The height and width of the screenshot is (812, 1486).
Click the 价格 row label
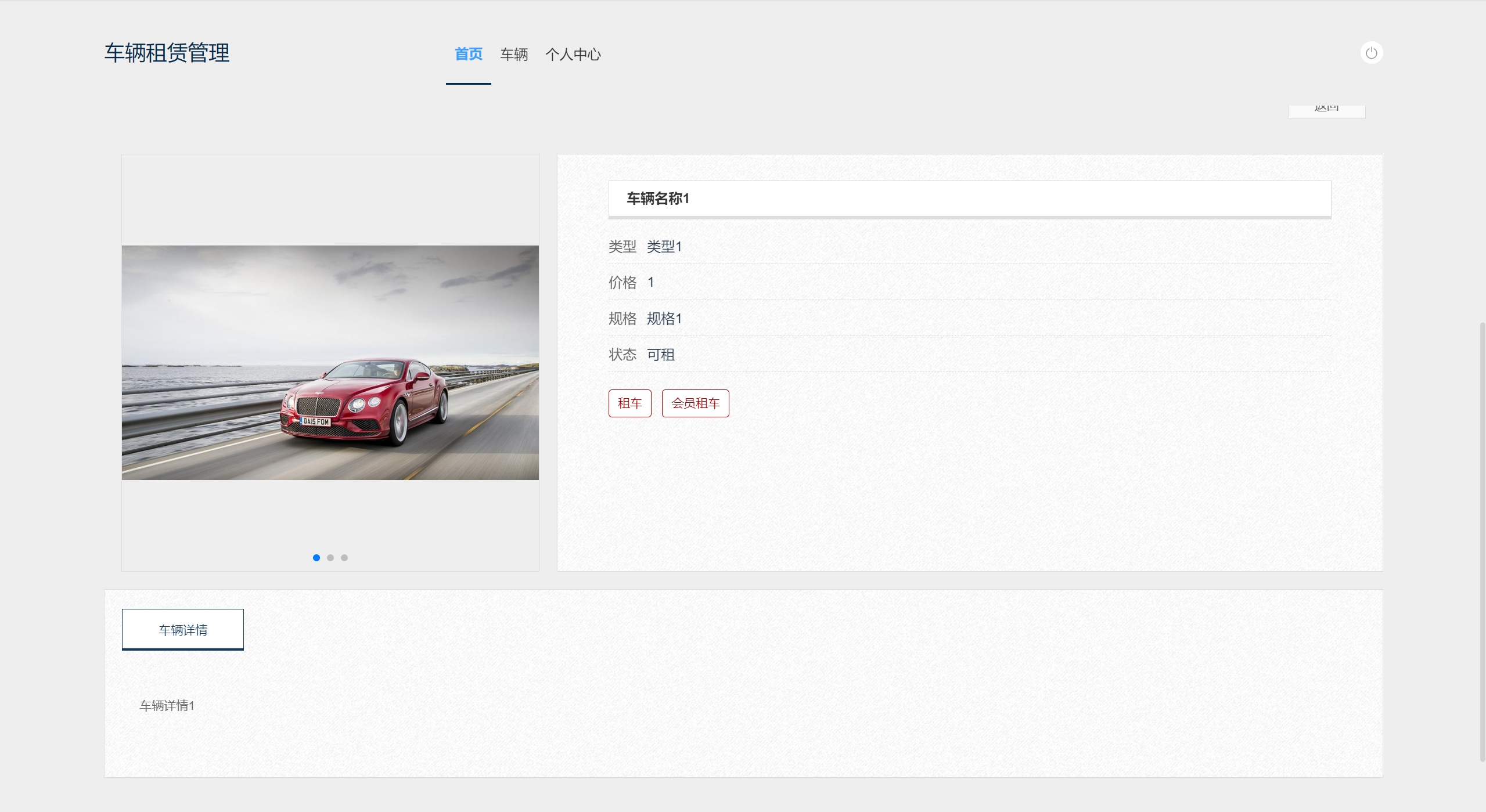click(622, 283)
